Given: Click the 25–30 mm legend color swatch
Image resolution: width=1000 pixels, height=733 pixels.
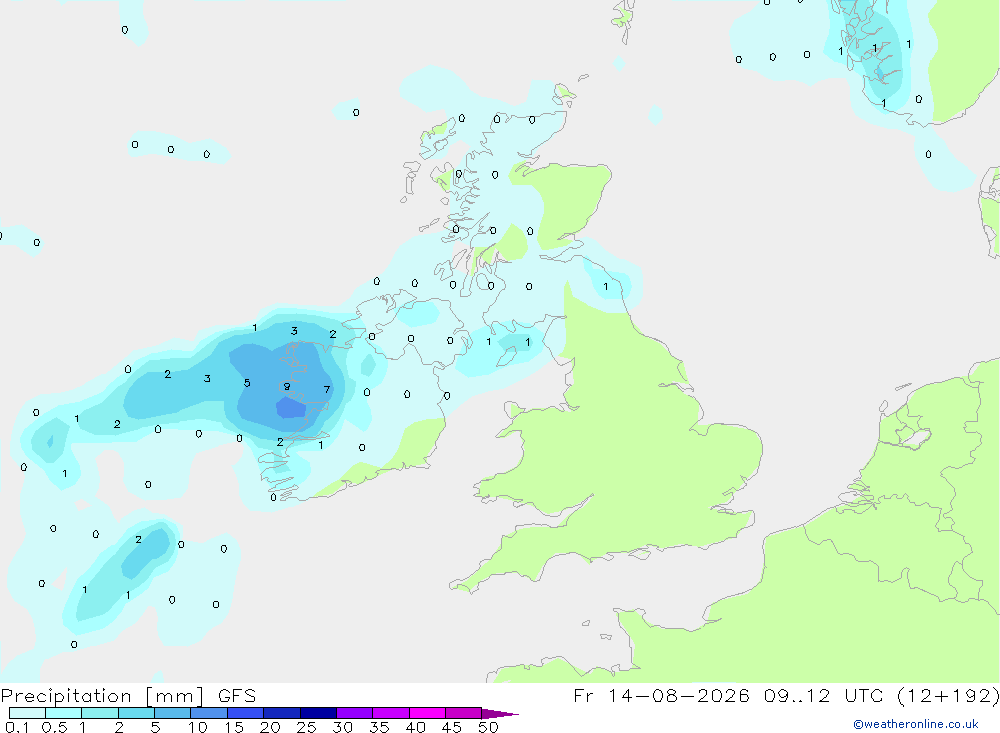Looking at the screenshot, I should pyautogui.click(x=318, y=713).
